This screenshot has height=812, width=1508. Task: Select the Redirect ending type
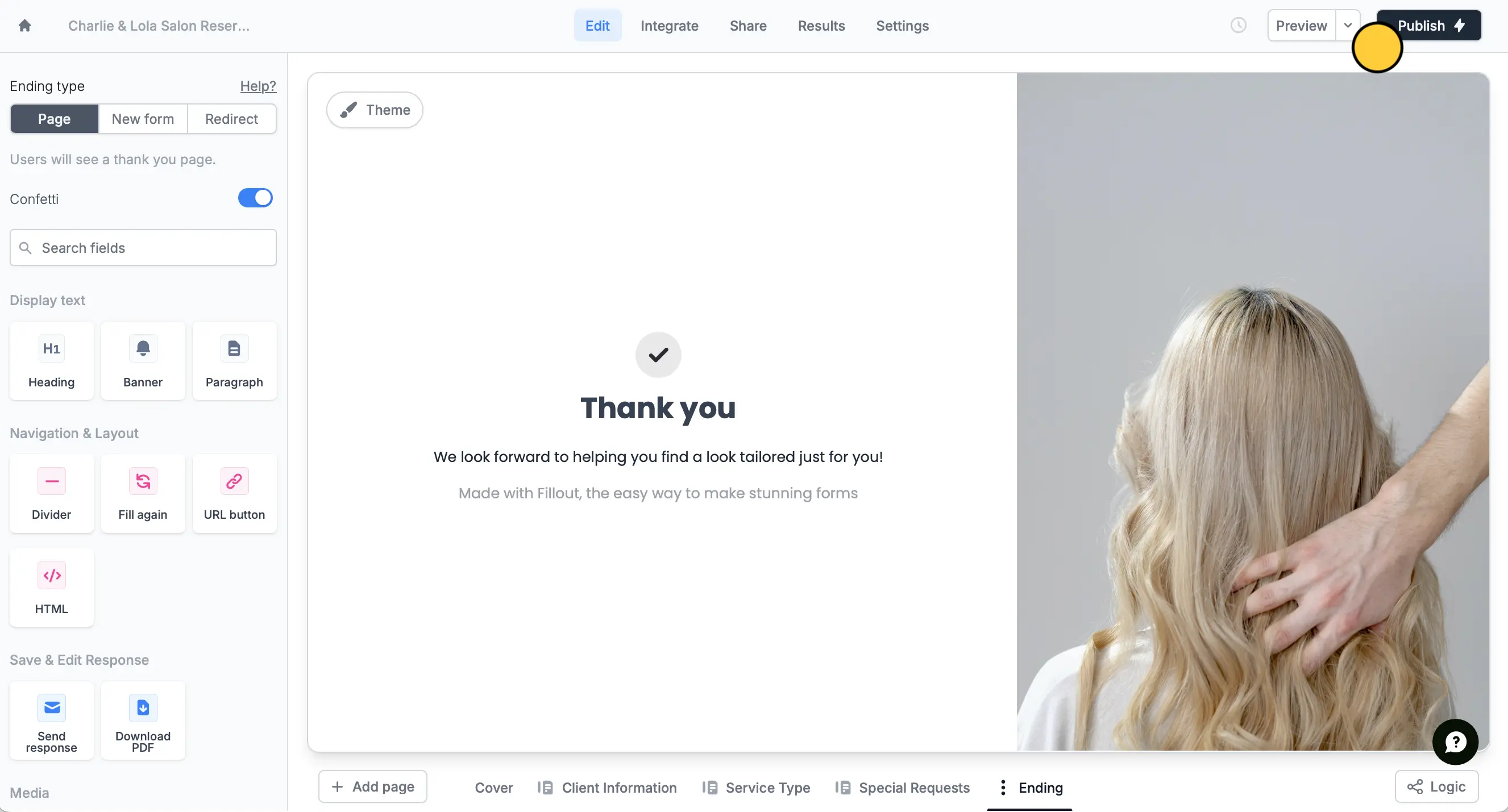click(231, 119)
